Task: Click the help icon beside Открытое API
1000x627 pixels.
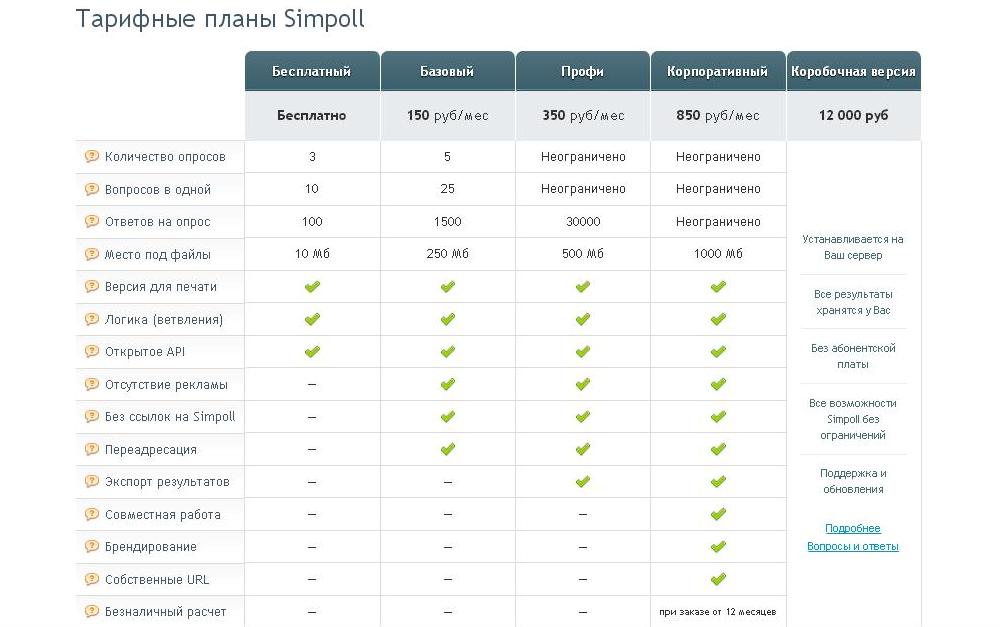Action: click(92, 352)
